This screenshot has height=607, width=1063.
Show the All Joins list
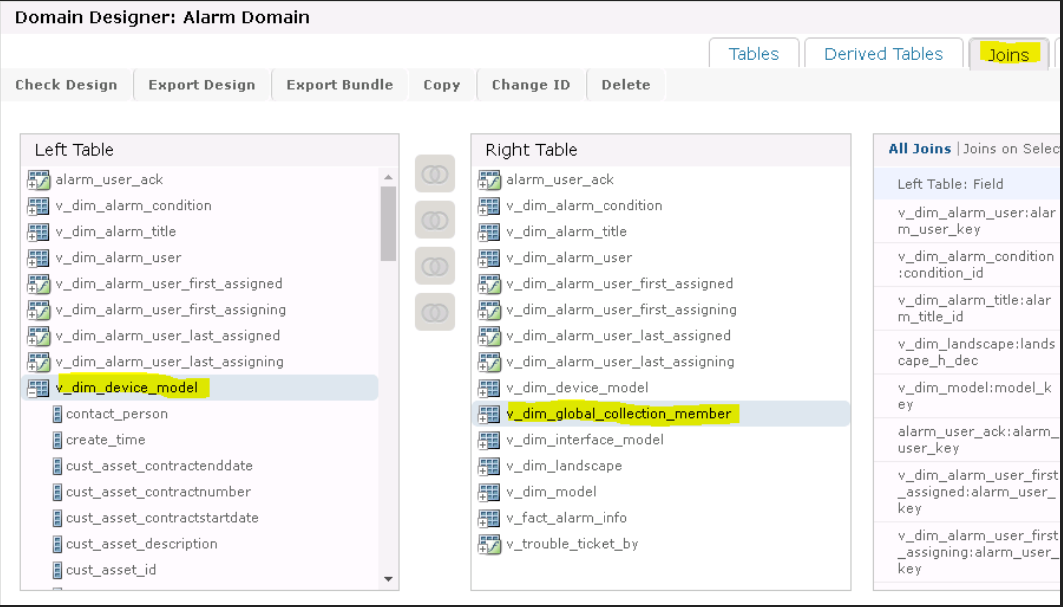coord(919,149)
